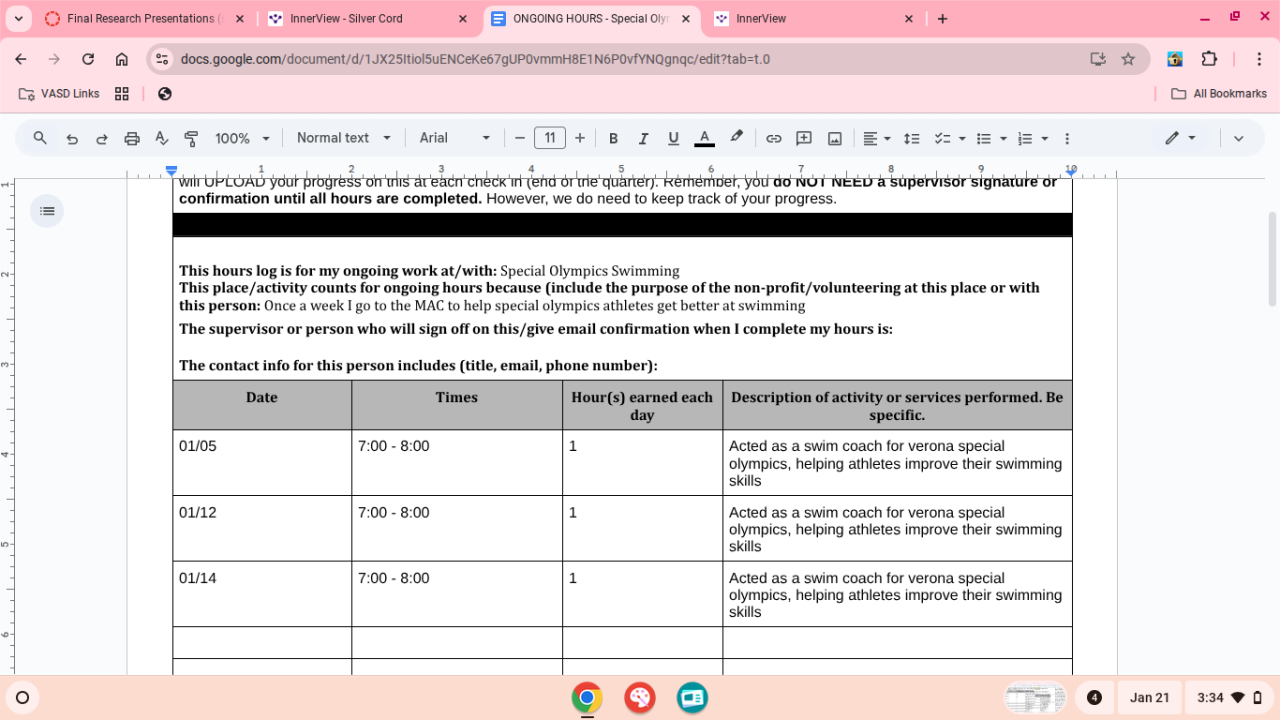Open the All Bookmarks folder
This screenshot has width=1280, height=720.
(1219, 94)
